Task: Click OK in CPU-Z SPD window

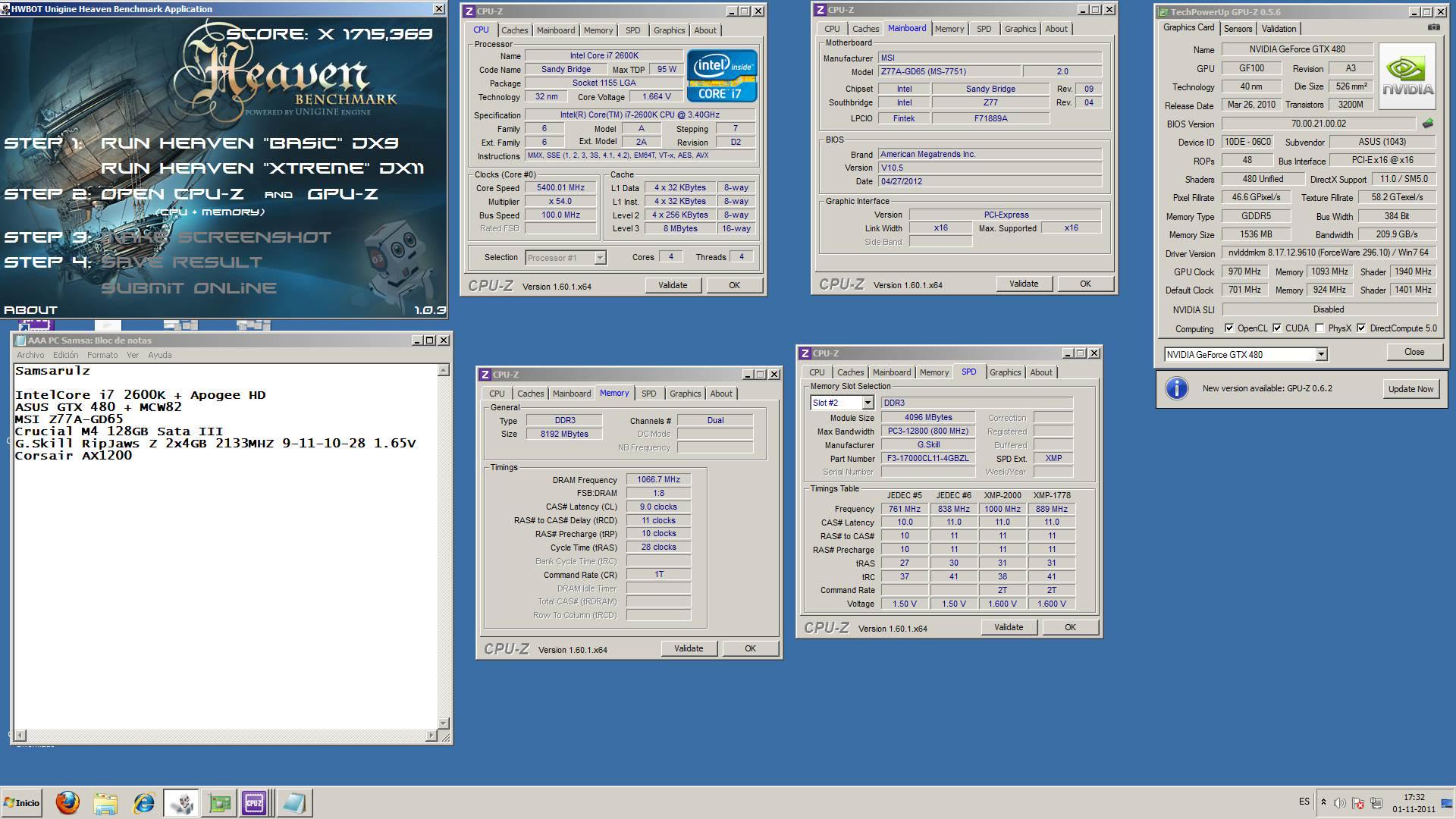Action: [1070, 627]
